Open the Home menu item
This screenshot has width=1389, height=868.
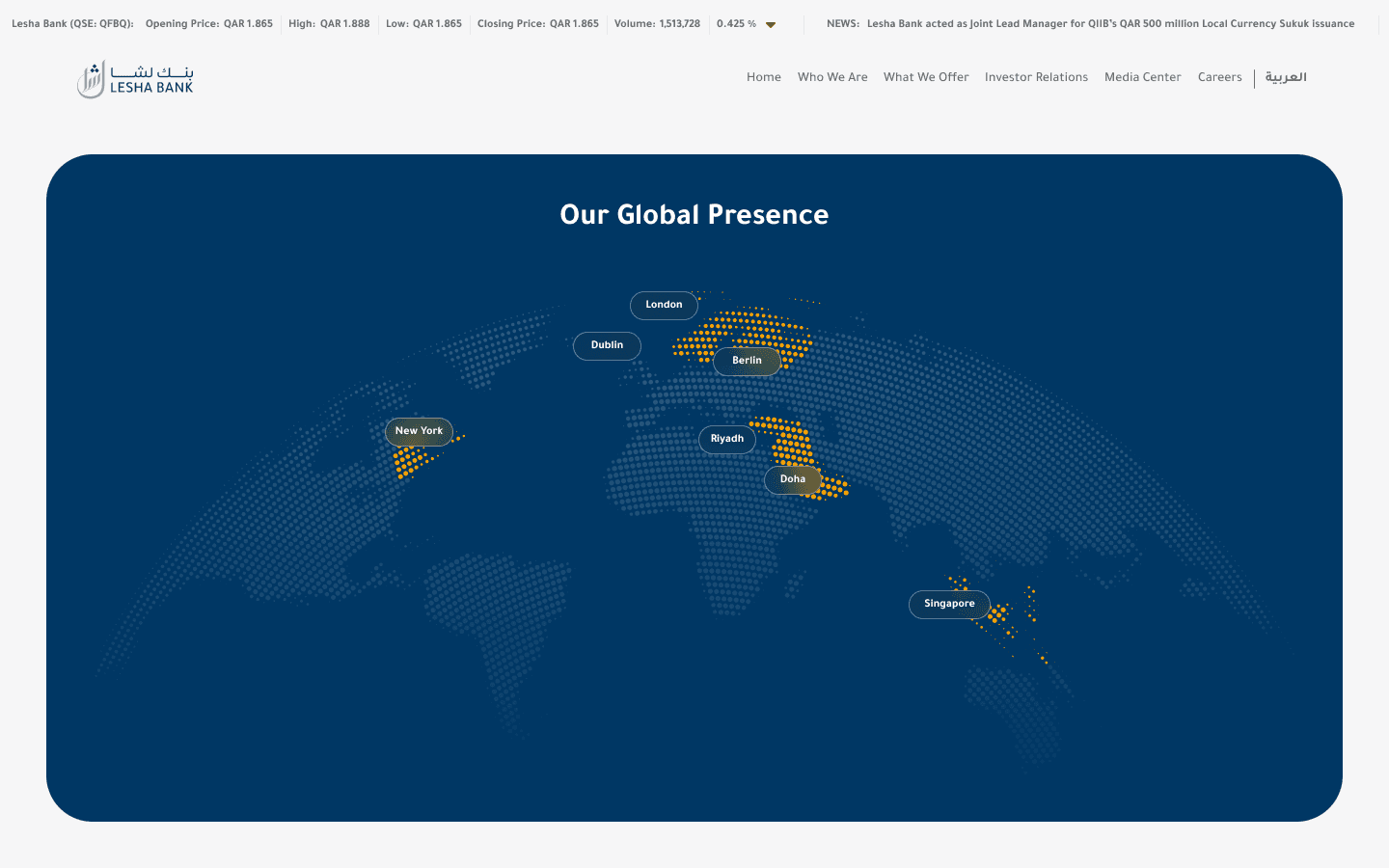pyautogui.click(x=764, y=77)
